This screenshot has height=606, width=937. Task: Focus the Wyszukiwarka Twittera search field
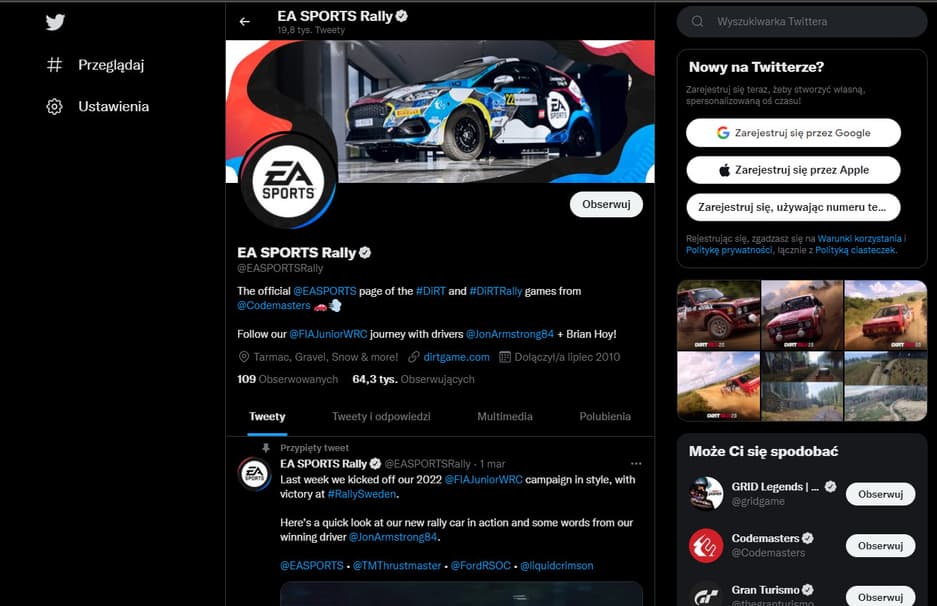pos(802,22)
